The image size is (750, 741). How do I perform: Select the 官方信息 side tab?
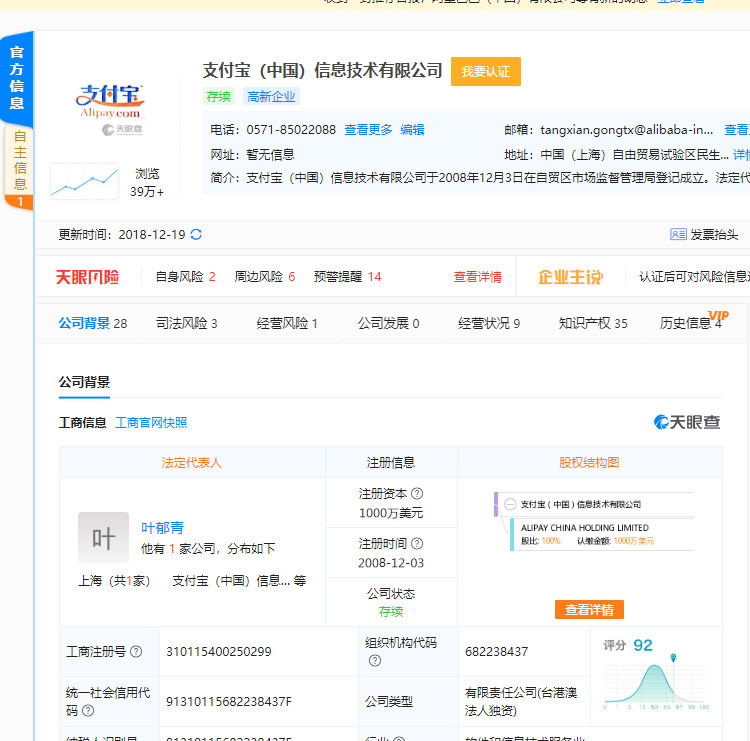click(17, 78)
